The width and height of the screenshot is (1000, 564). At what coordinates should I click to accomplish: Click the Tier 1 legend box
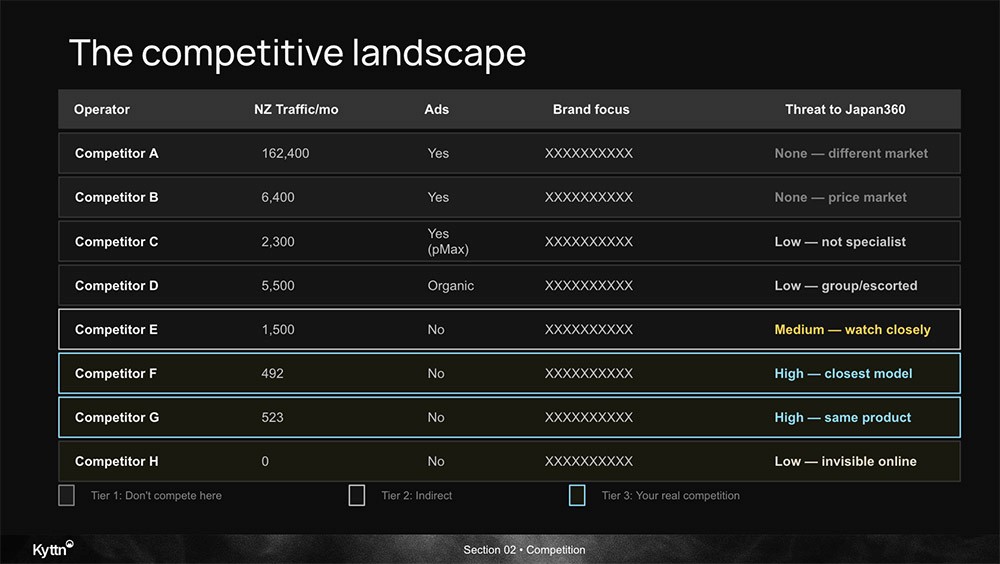tap(66, 495)
